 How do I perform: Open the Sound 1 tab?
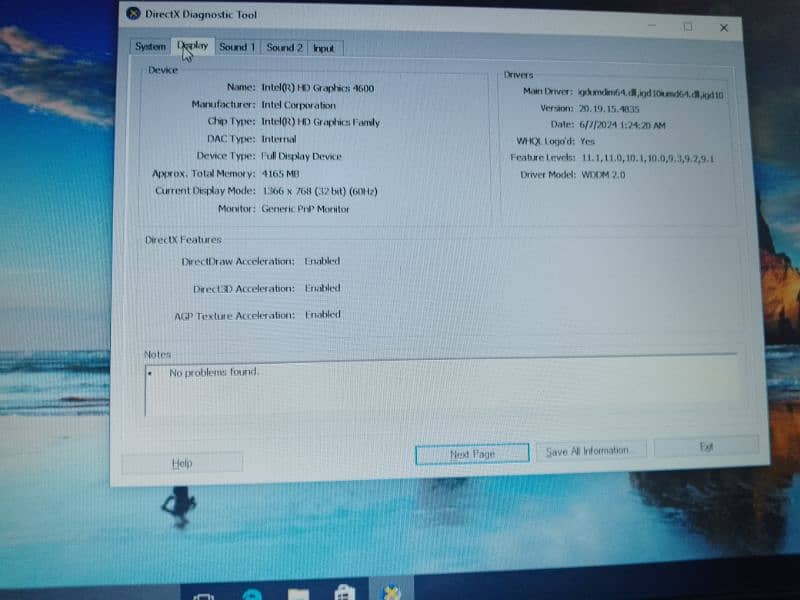[x=237, y=47]
